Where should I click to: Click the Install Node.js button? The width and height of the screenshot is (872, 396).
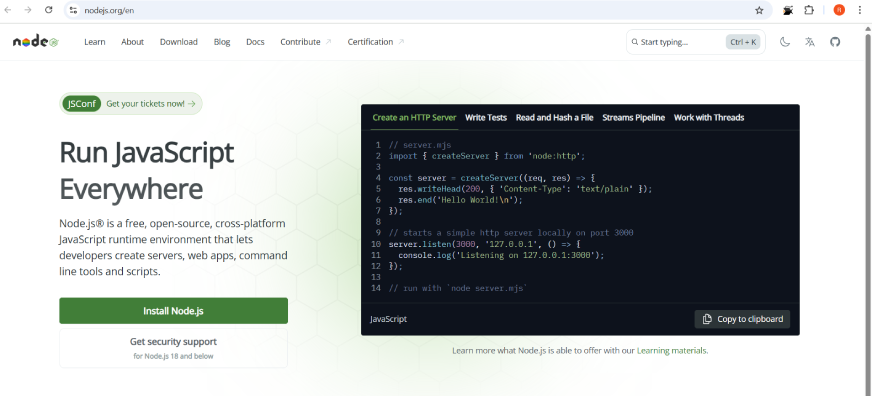pyautogui.click(x=174, y=311)
